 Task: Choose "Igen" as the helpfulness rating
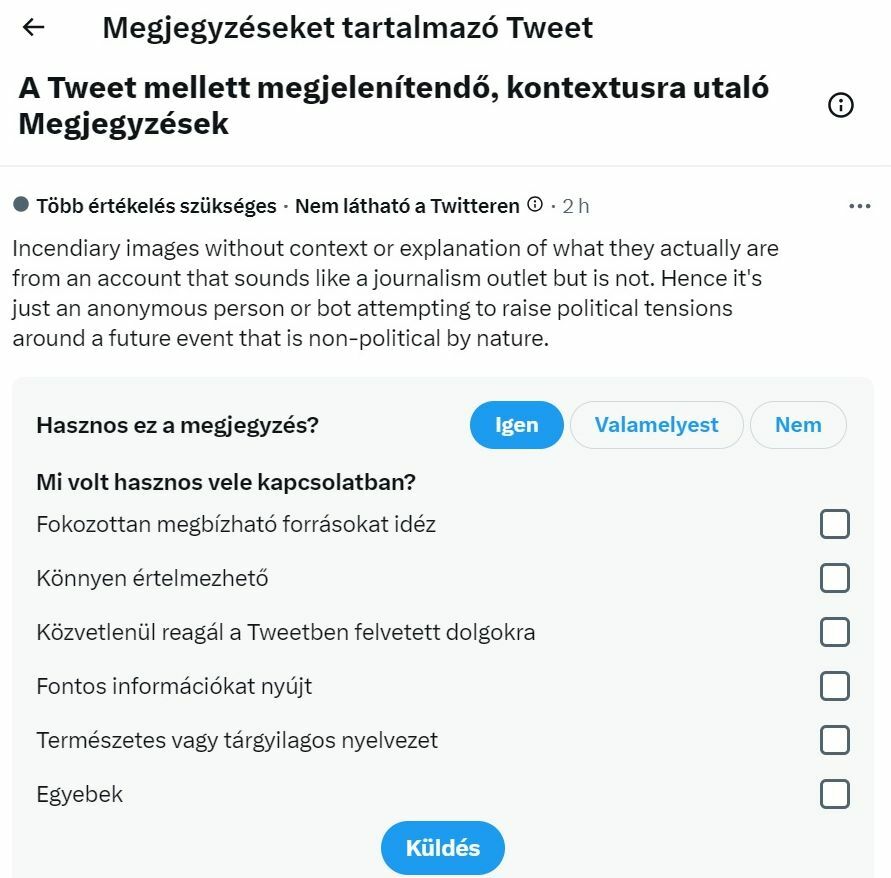517,425
